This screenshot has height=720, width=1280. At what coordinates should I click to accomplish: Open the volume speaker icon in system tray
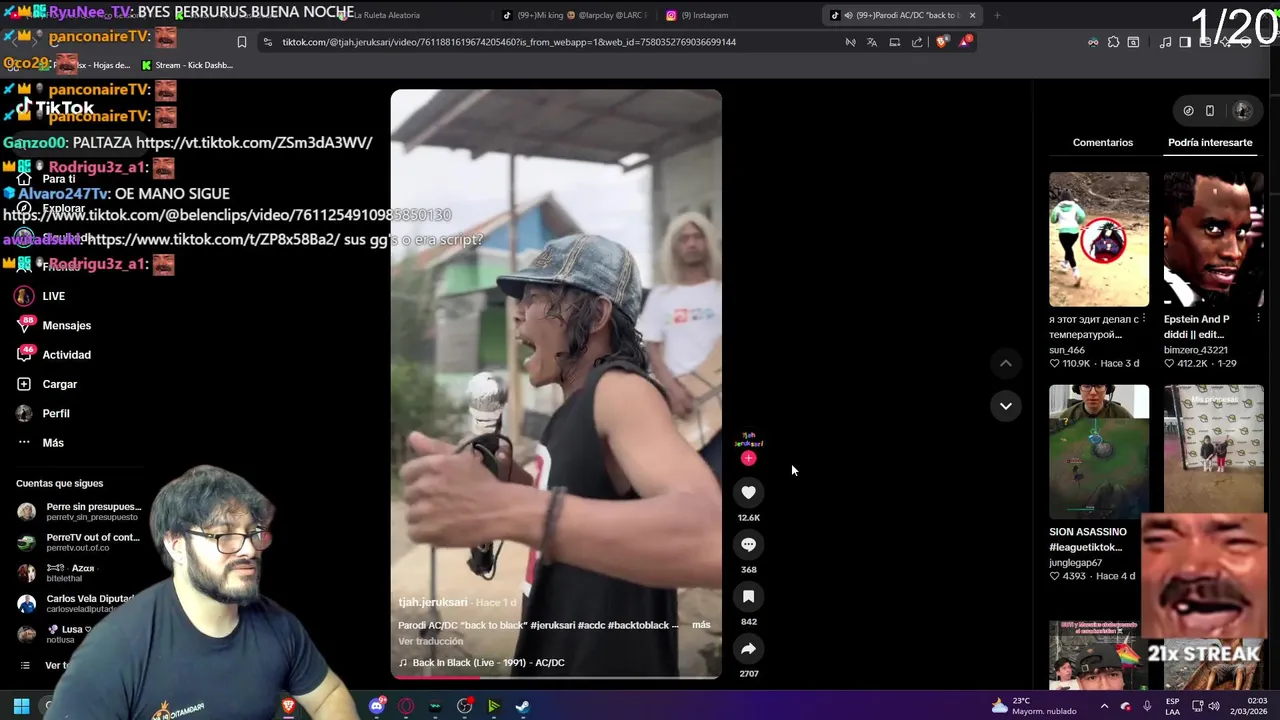point(1214,706)
